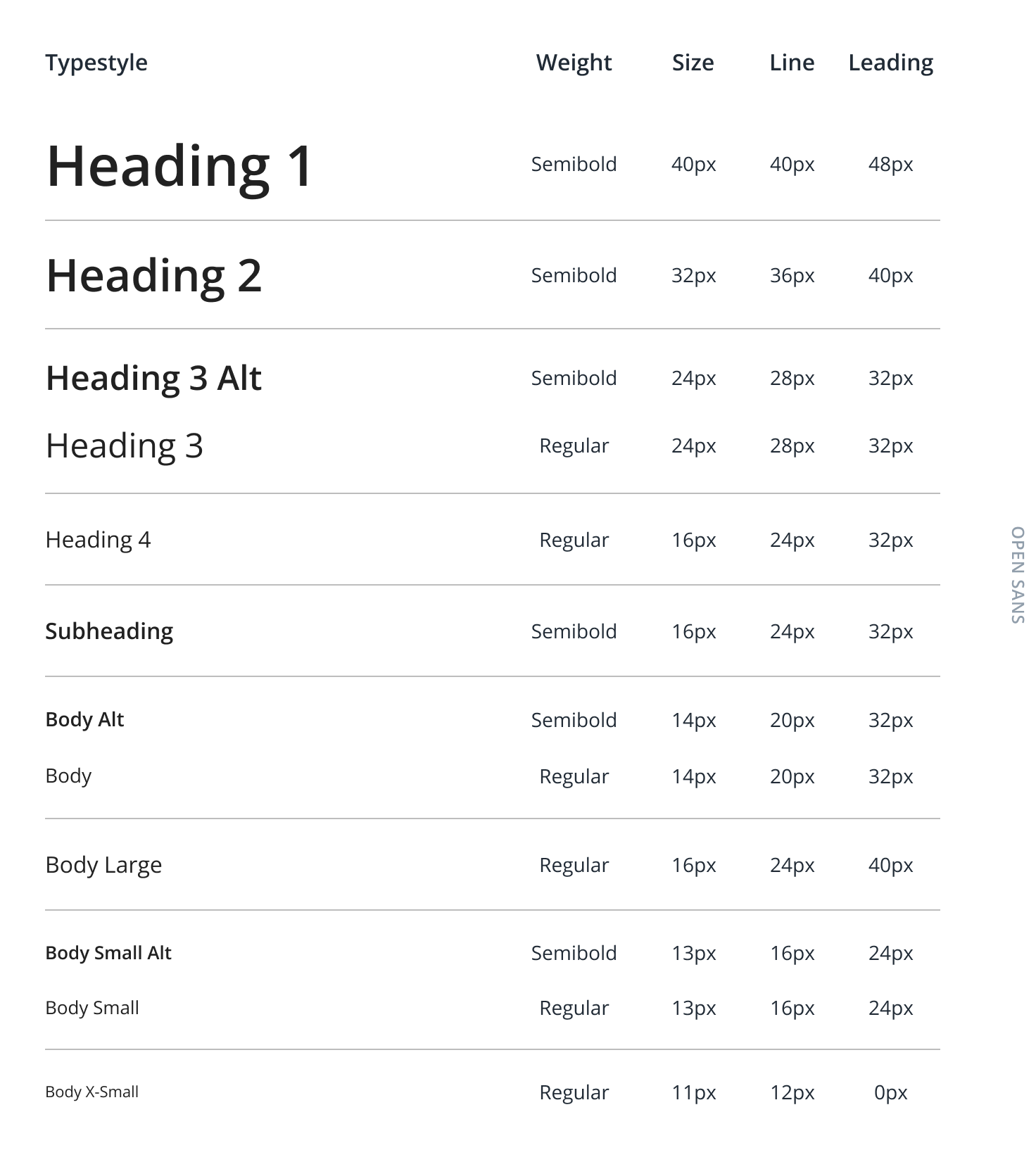The width and height of the screenshot is (1036, 1150).
Task: Click the Heading 1 sample text
Action: tap(179, 166)
